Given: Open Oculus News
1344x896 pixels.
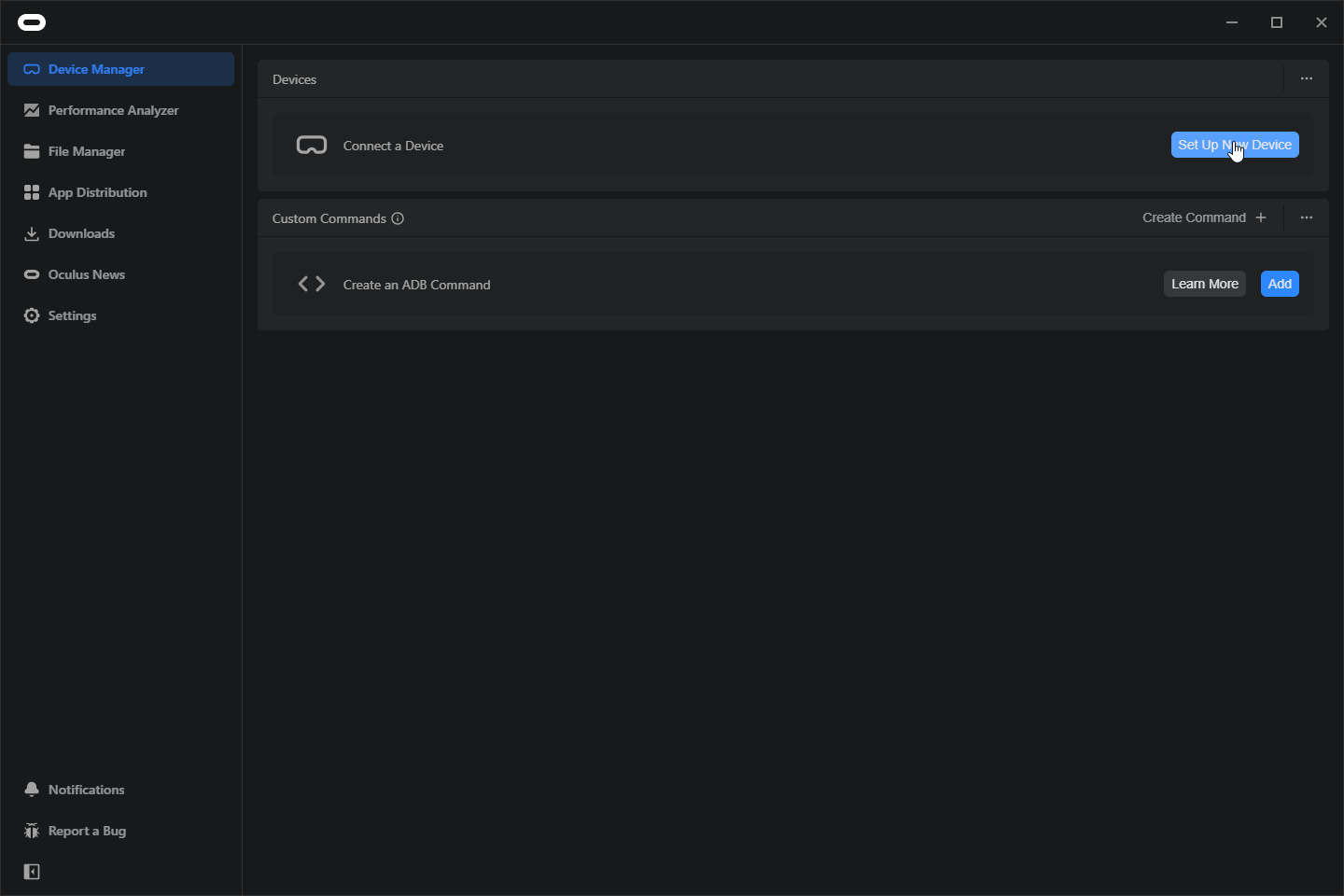Looking at the screenshot, I should (86, 274).
